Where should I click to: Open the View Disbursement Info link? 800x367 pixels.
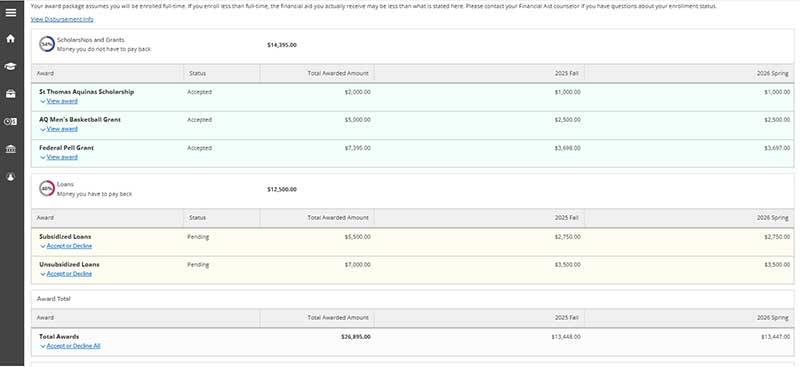click(62, 19)
